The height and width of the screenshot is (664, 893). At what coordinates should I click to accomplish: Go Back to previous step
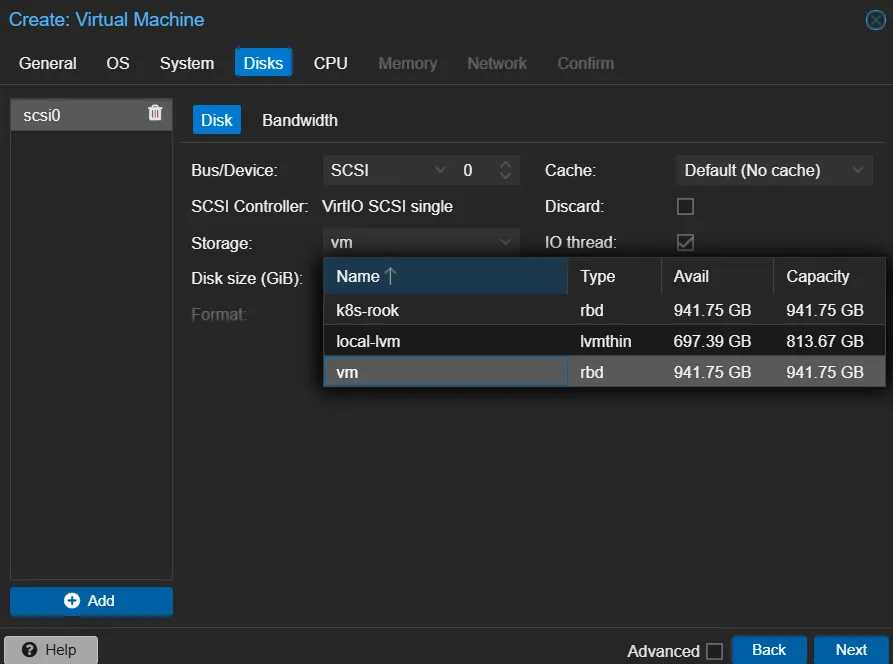point(769,650)
